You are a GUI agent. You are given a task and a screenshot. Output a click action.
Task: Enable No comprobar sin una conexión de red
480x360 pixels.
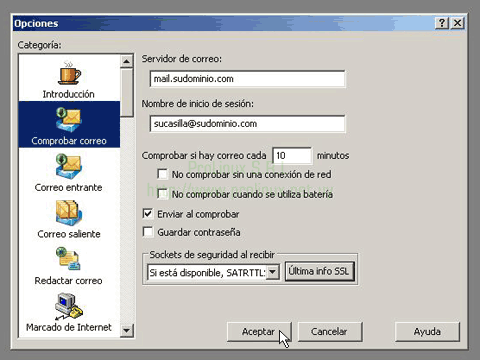pyautogui.click(x=162, y=174)
